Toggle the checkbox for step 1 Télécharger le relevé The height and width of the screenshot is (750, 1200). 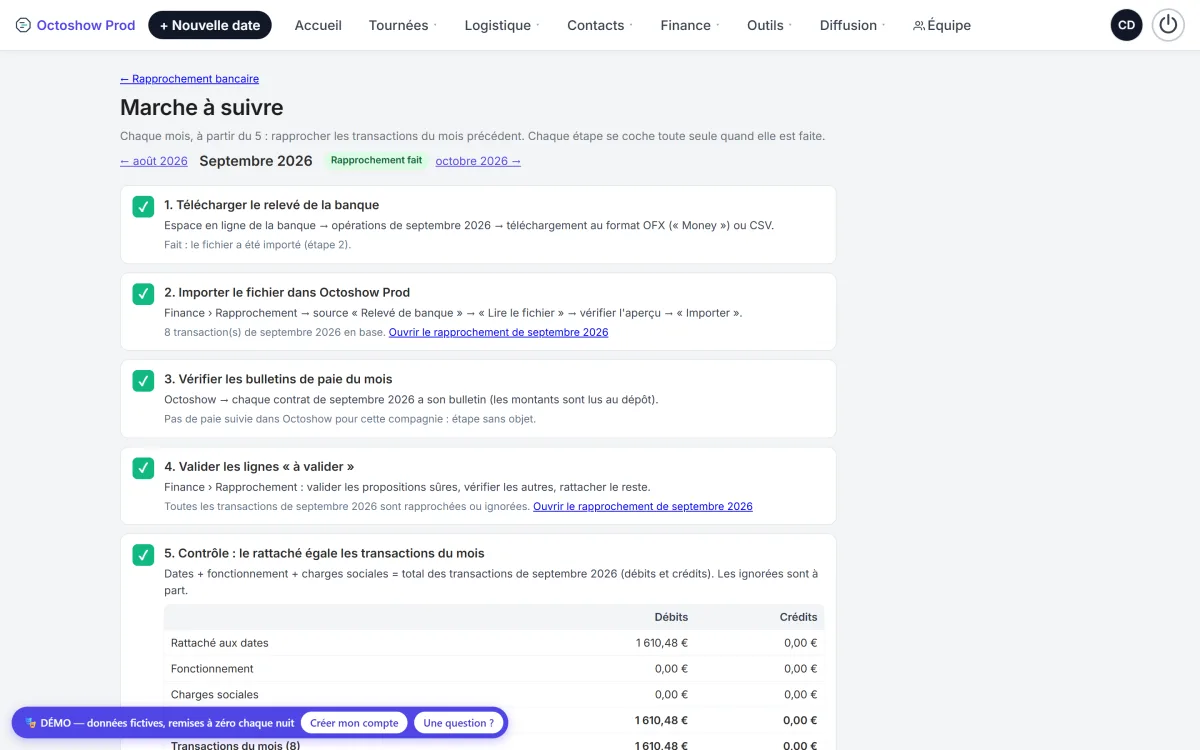[143, 207]
